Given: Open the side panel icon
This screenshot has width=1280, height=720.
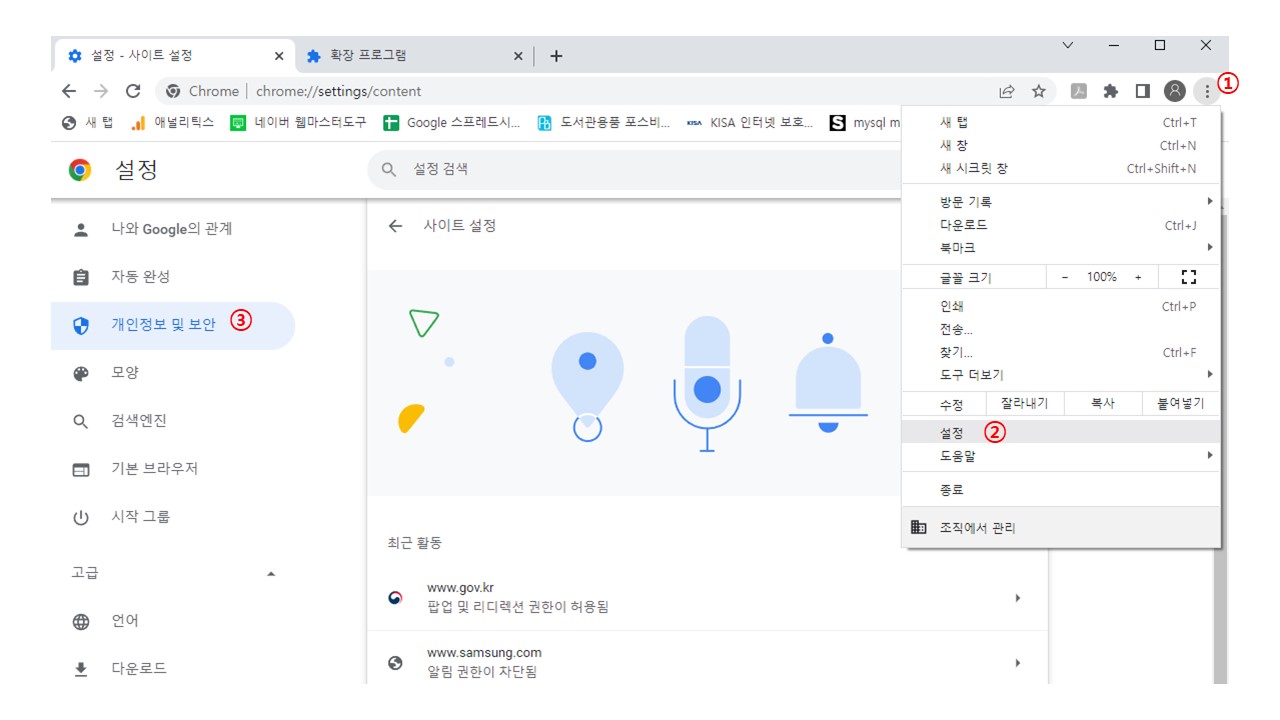Looking at the screenshot, I should click(1143, 91).
